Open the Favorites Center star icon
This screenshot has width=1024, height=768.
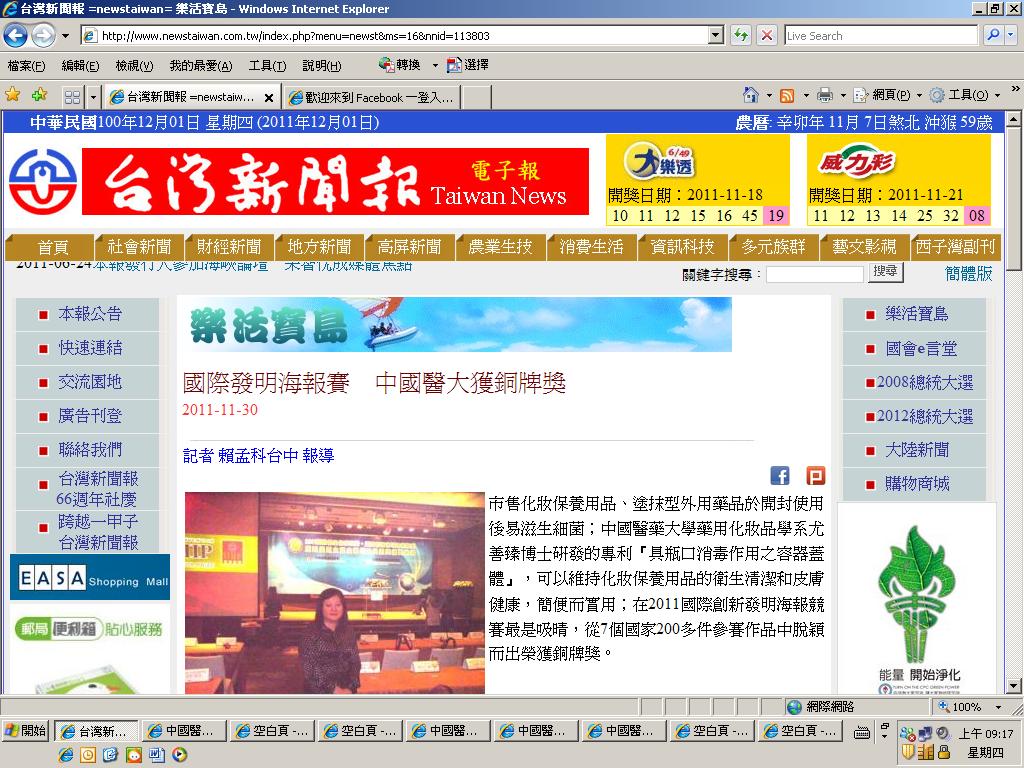(12, 95)
